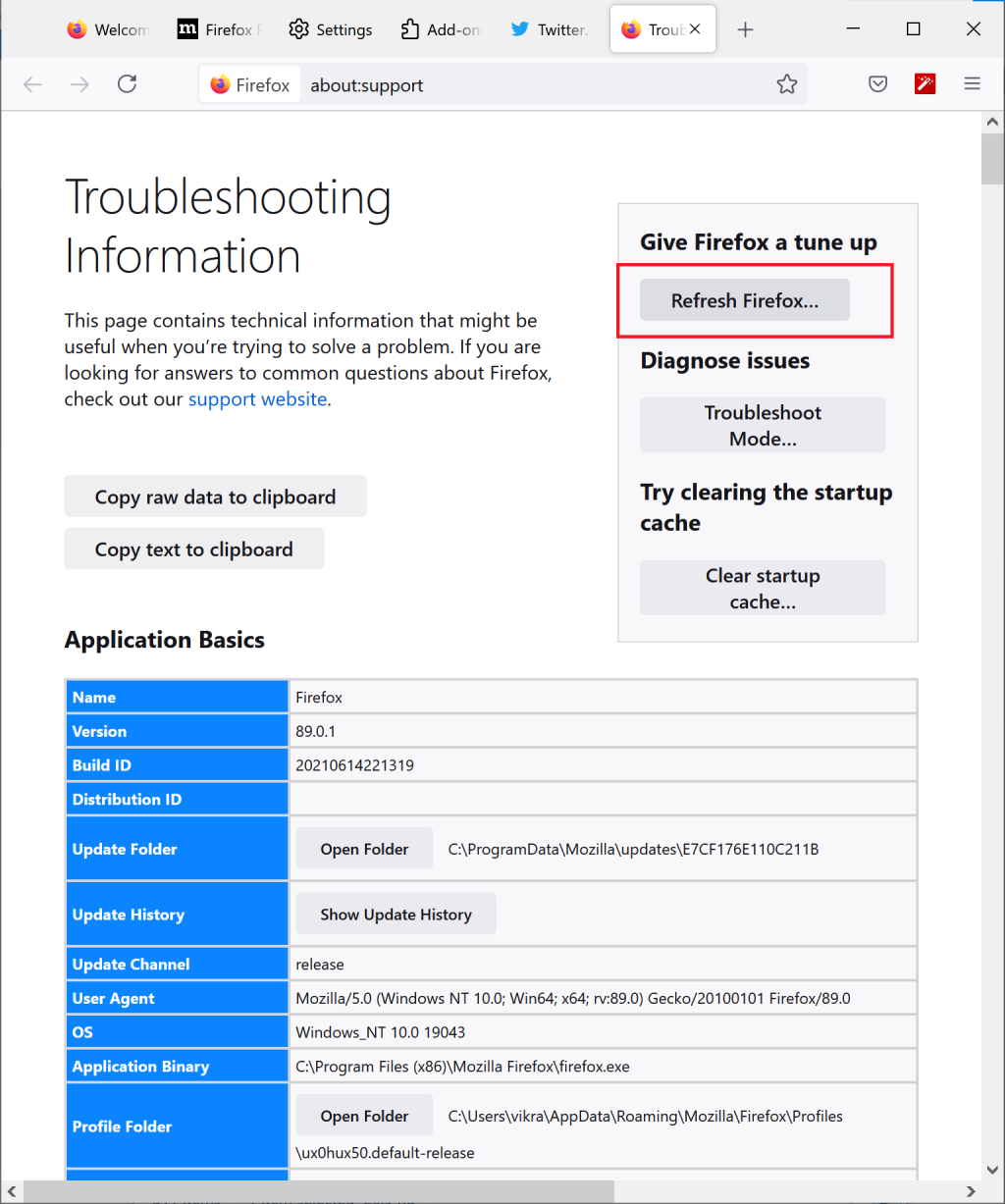Viewport: 1005px width, 1204px height.
Task: Close the Troubleshooting Information tab
Action: (x=695, y=29)
